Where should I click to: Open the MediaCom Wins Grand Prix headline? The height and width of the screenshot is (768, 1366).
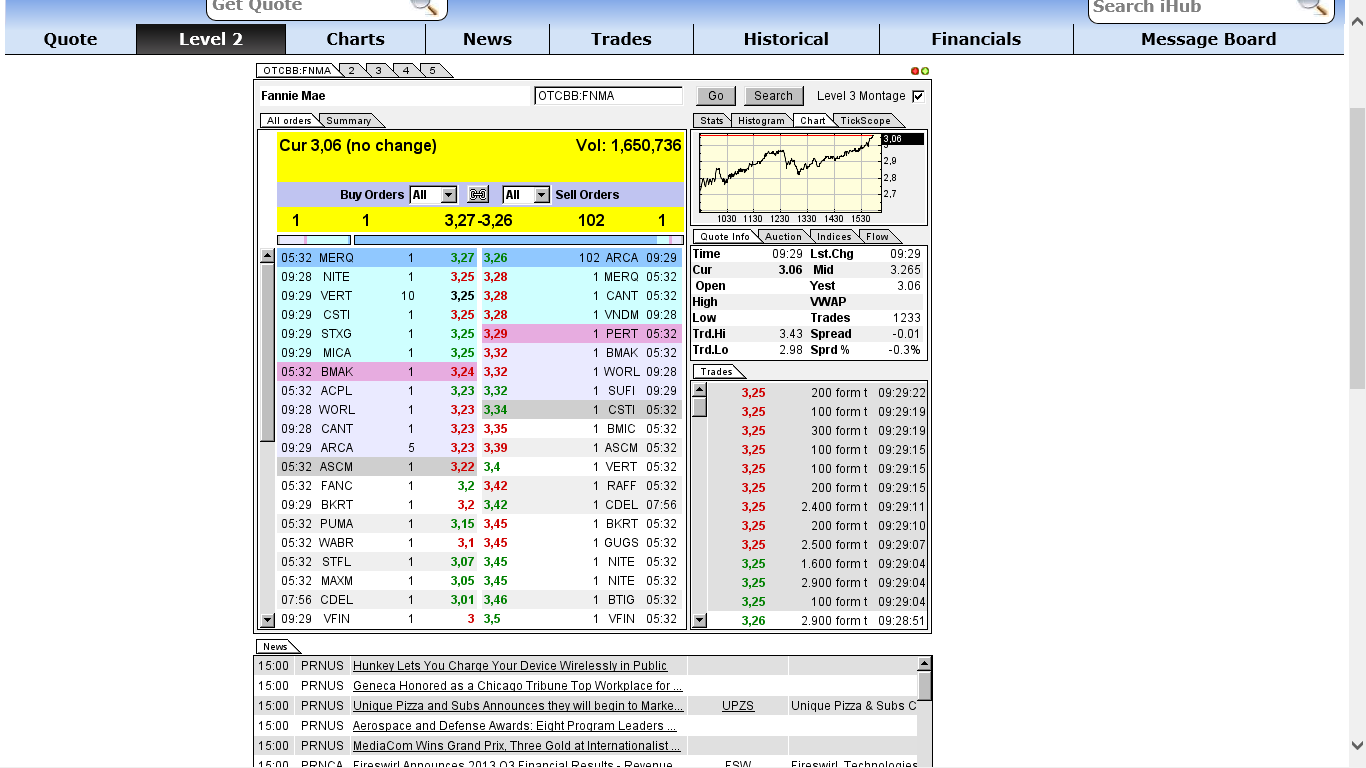click(x=517, y=746)
